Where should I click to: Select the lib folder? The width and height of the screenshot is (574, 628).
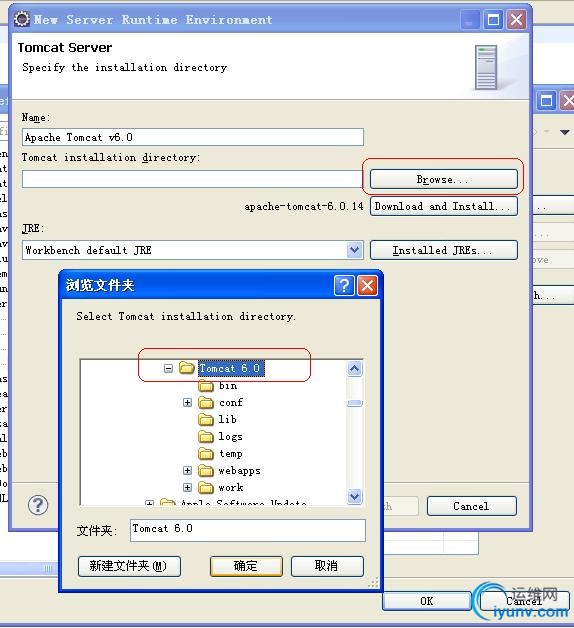(x=227, y=419)
